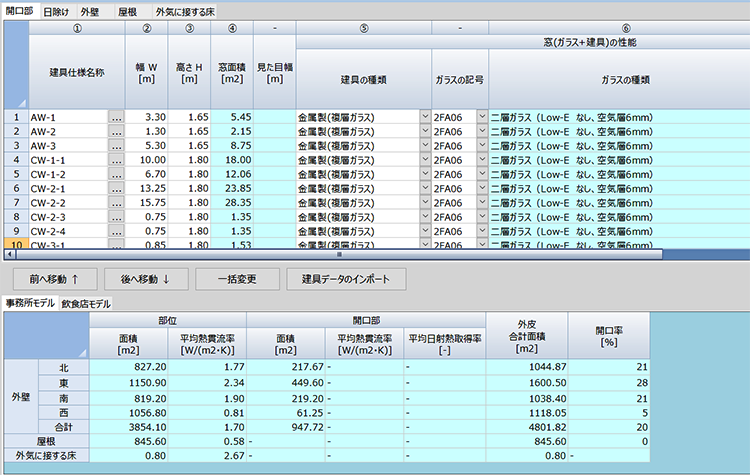Select the width cell showing 6.70 for CW-1-2

145,174
